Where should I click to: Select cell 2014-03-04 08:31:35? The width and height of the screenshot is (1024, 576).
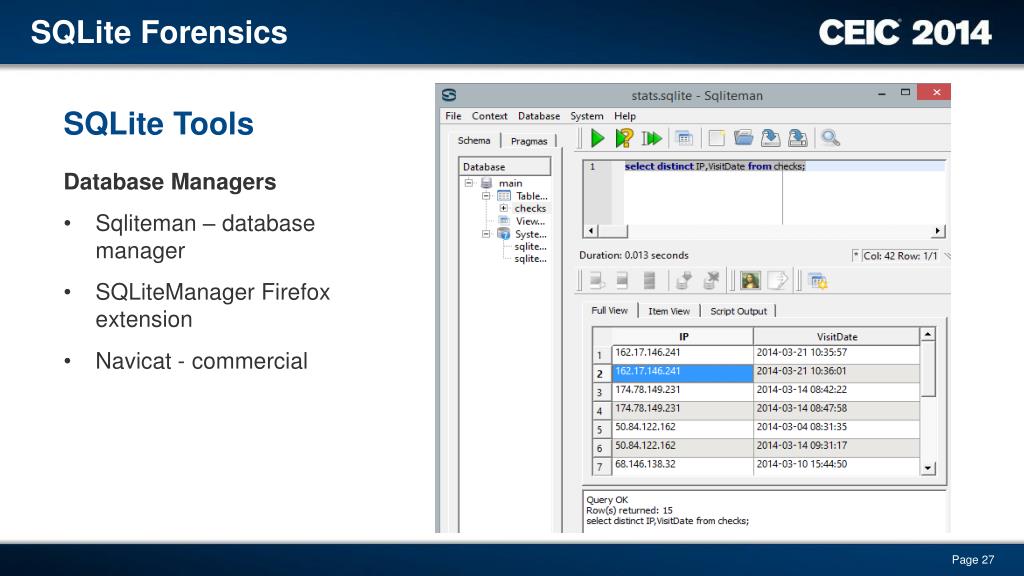(836, 427)
